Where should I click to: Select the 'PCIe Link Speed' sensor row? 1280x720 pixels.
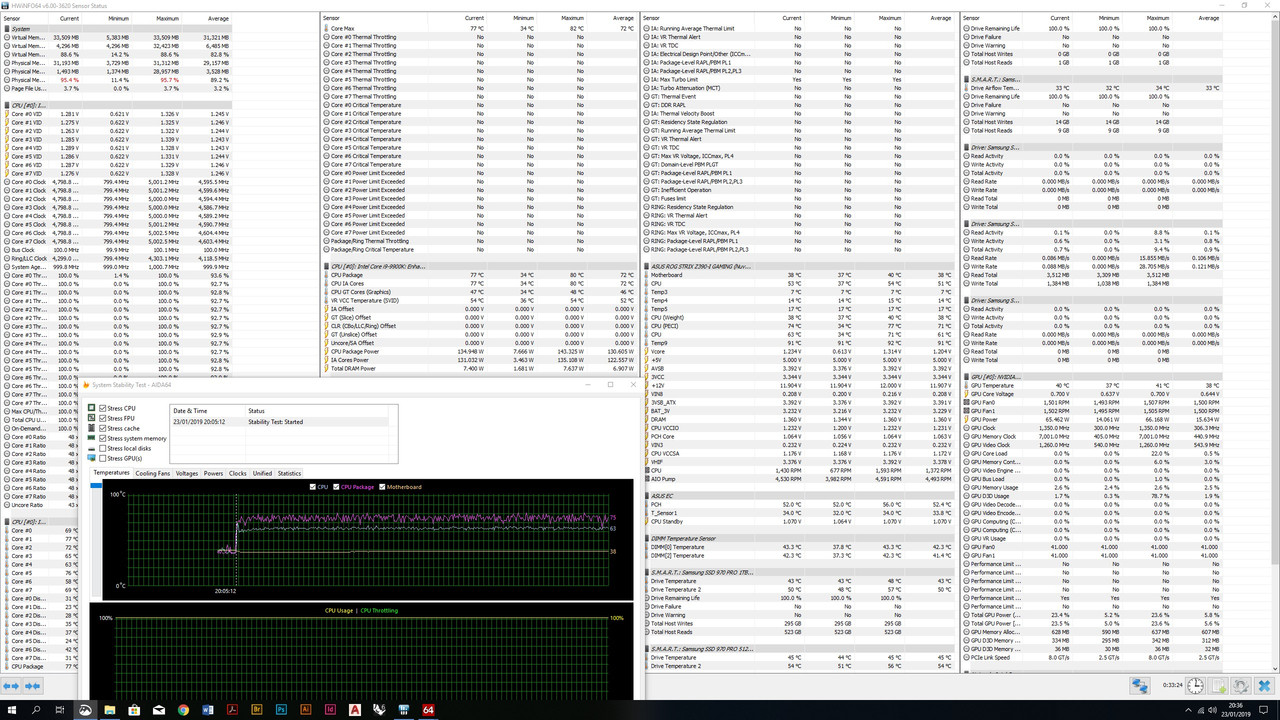coord(1092,657)
